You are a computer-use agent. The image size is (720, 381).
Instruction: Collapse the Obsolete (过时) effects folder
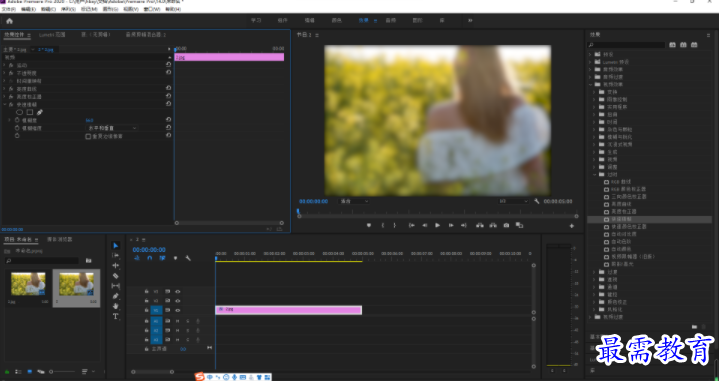pyautogui.click(x=595, y=174)
